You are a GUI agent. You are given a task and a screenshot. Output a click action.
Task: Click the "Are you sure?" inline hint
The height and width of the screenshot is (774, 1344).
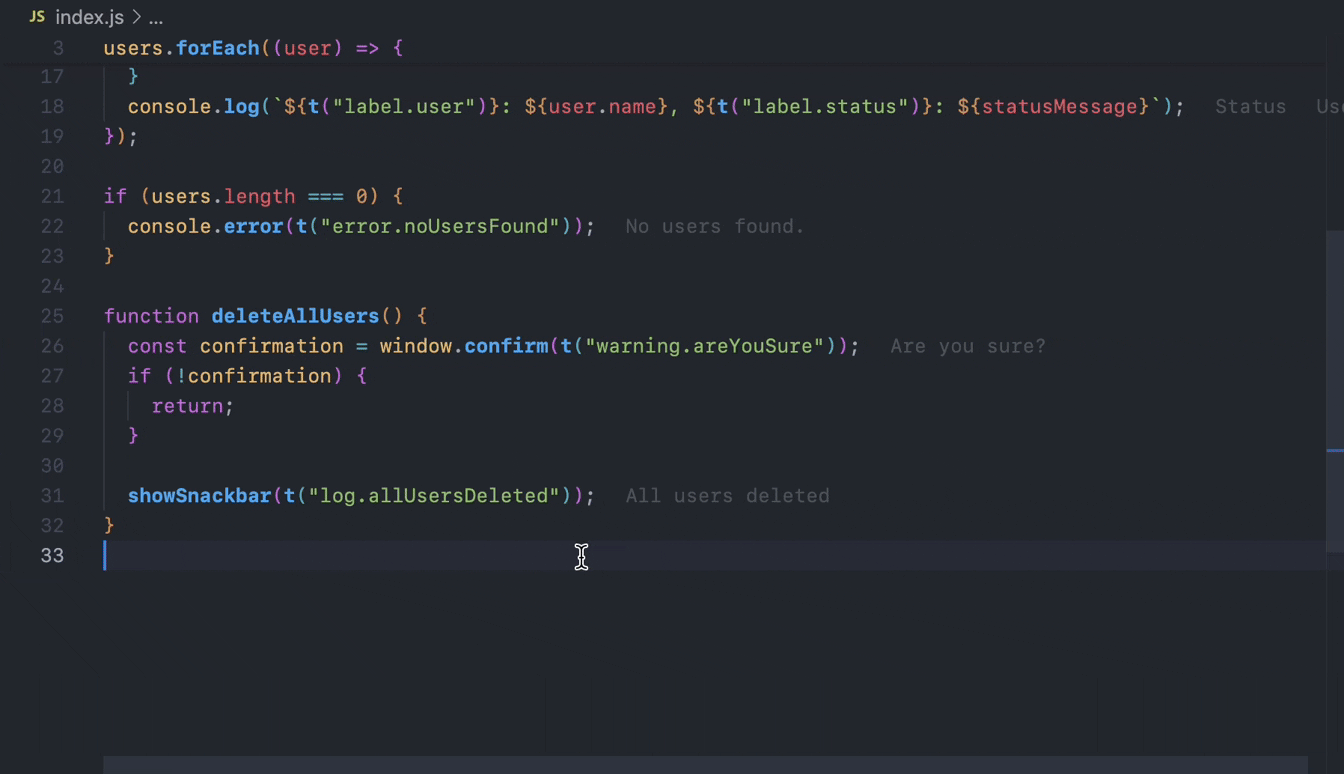[x=968, y=346]
